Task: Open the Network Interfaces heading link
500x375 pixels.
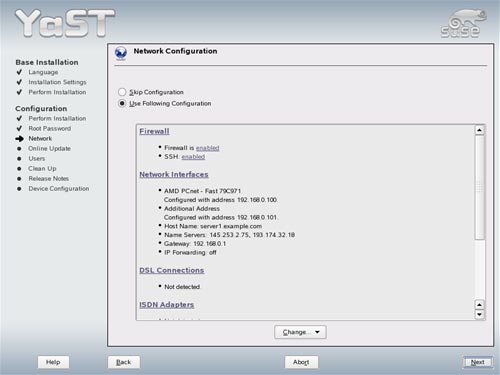Action: 174,174
